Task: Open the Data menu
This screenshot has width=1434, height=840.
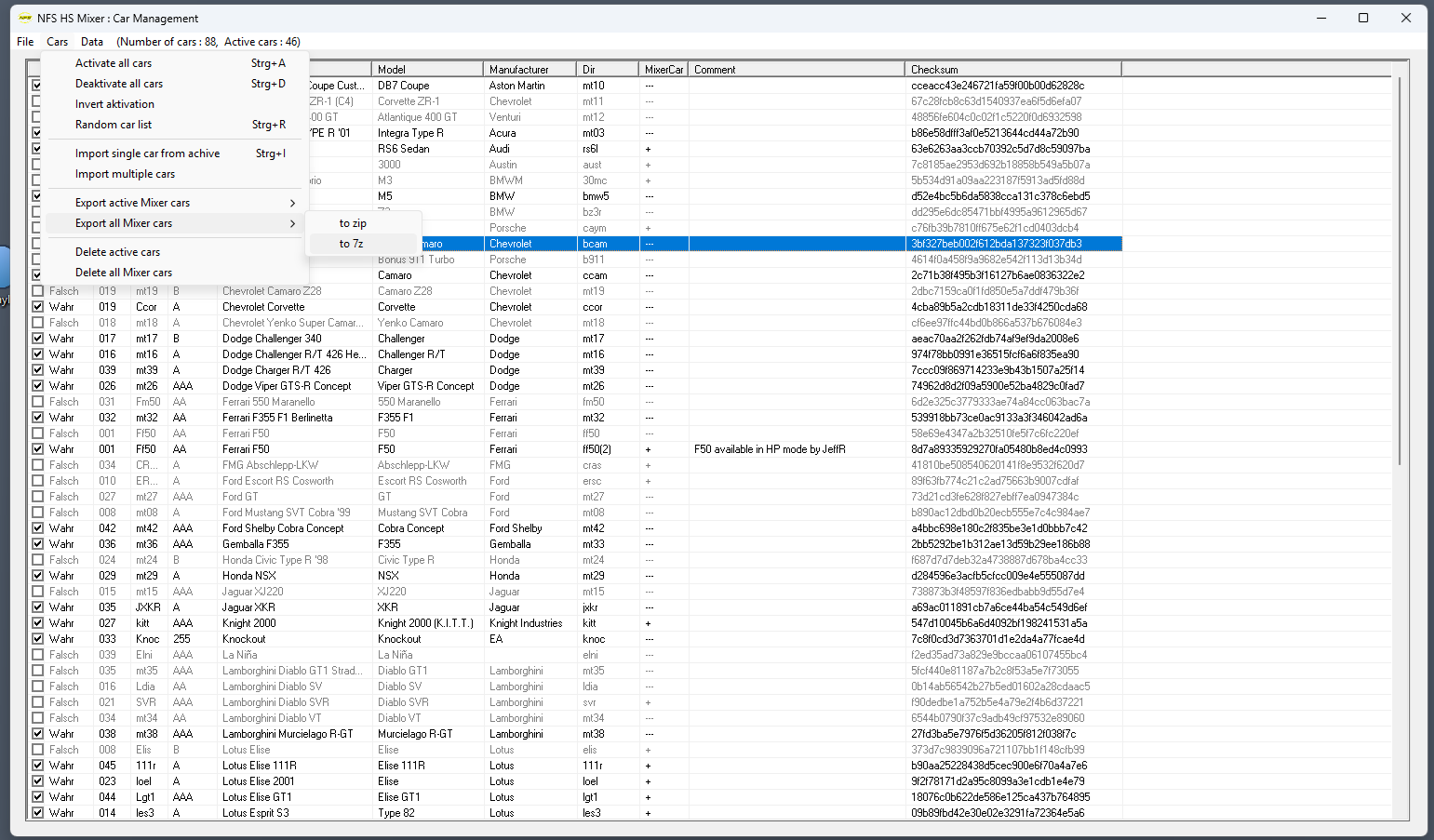Action: pyautogui.click(x=91, y=42)
